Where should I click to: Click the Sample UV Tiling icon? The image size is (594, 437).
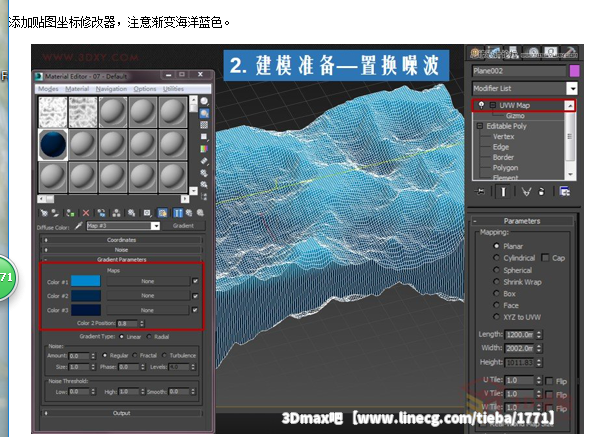(x=204, y=137)
